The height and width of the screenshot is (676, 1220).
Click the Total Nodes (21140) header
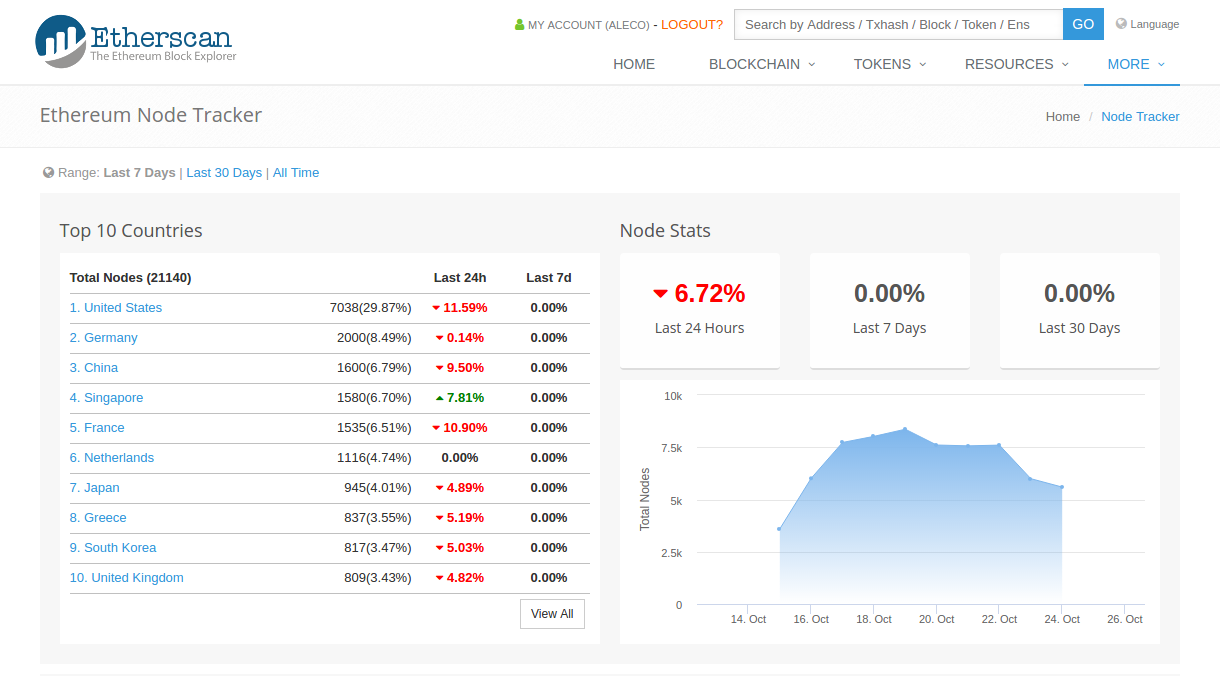point(130,278)
